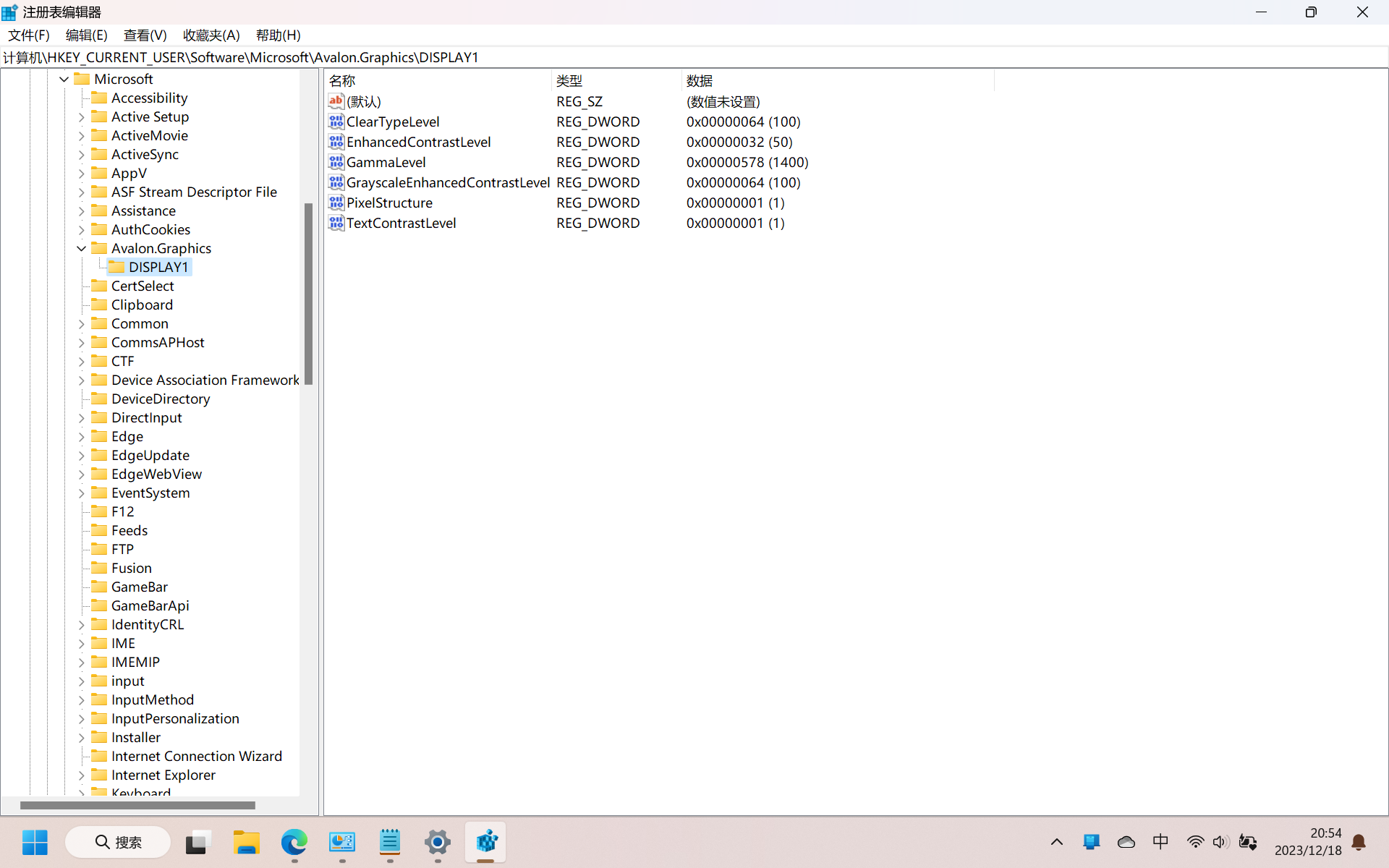Select the Clipboard registry key
1389x868 pixels.
[142, 305]
